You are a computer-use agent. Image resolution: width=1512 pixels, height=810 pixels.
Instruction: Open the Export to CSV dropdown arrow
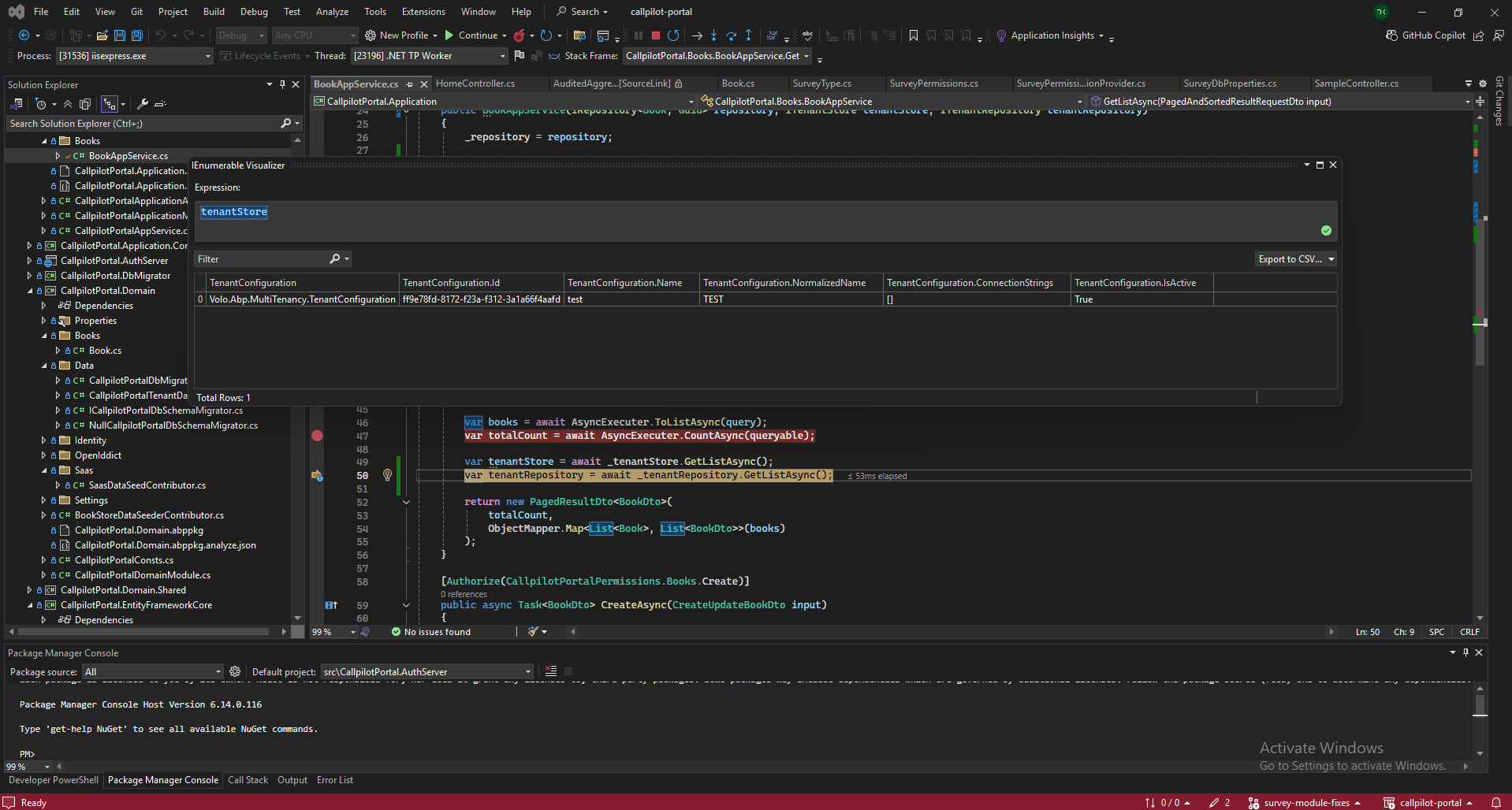click(1331, 259)
